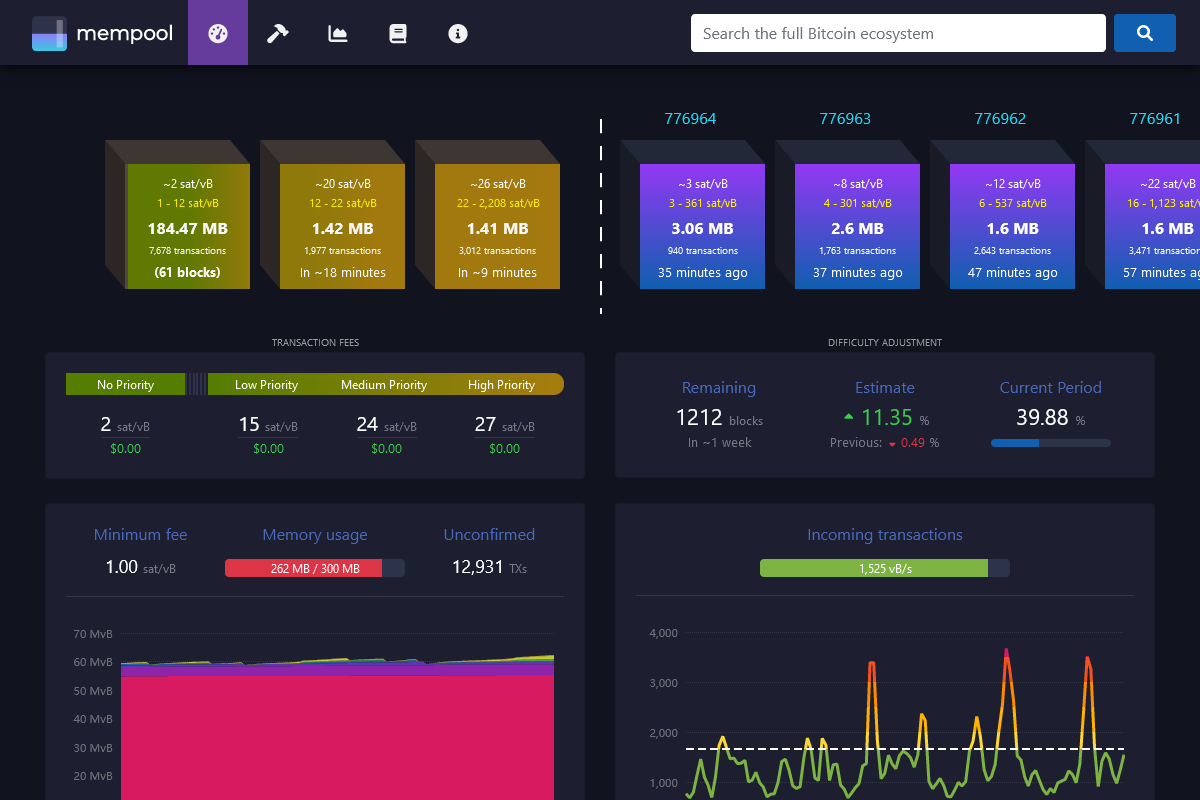This screenshot has width=1200, height=800.
Task: Open block height 776961
Action: click(x=1155, y=118)
